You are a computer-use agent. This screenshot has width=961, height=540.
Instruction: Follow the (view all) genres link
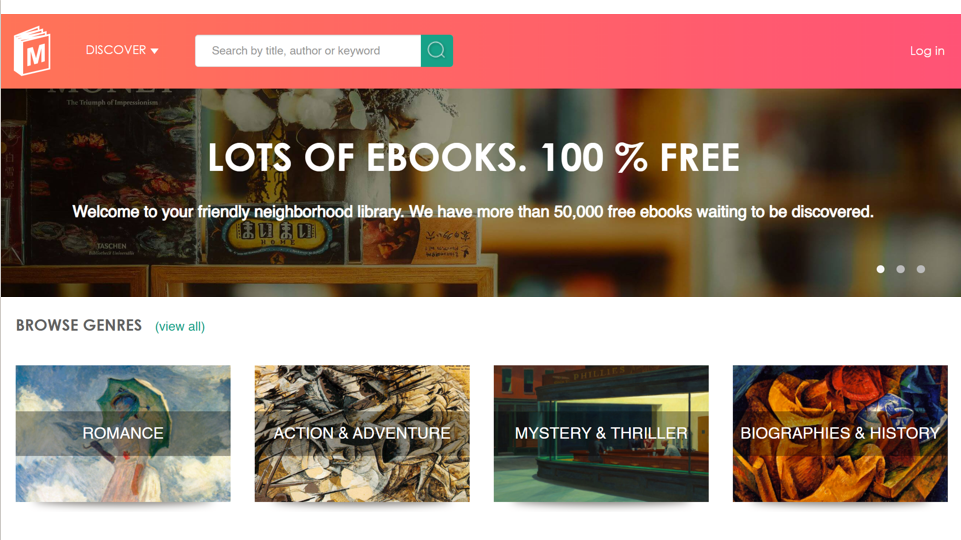[180, 327]
